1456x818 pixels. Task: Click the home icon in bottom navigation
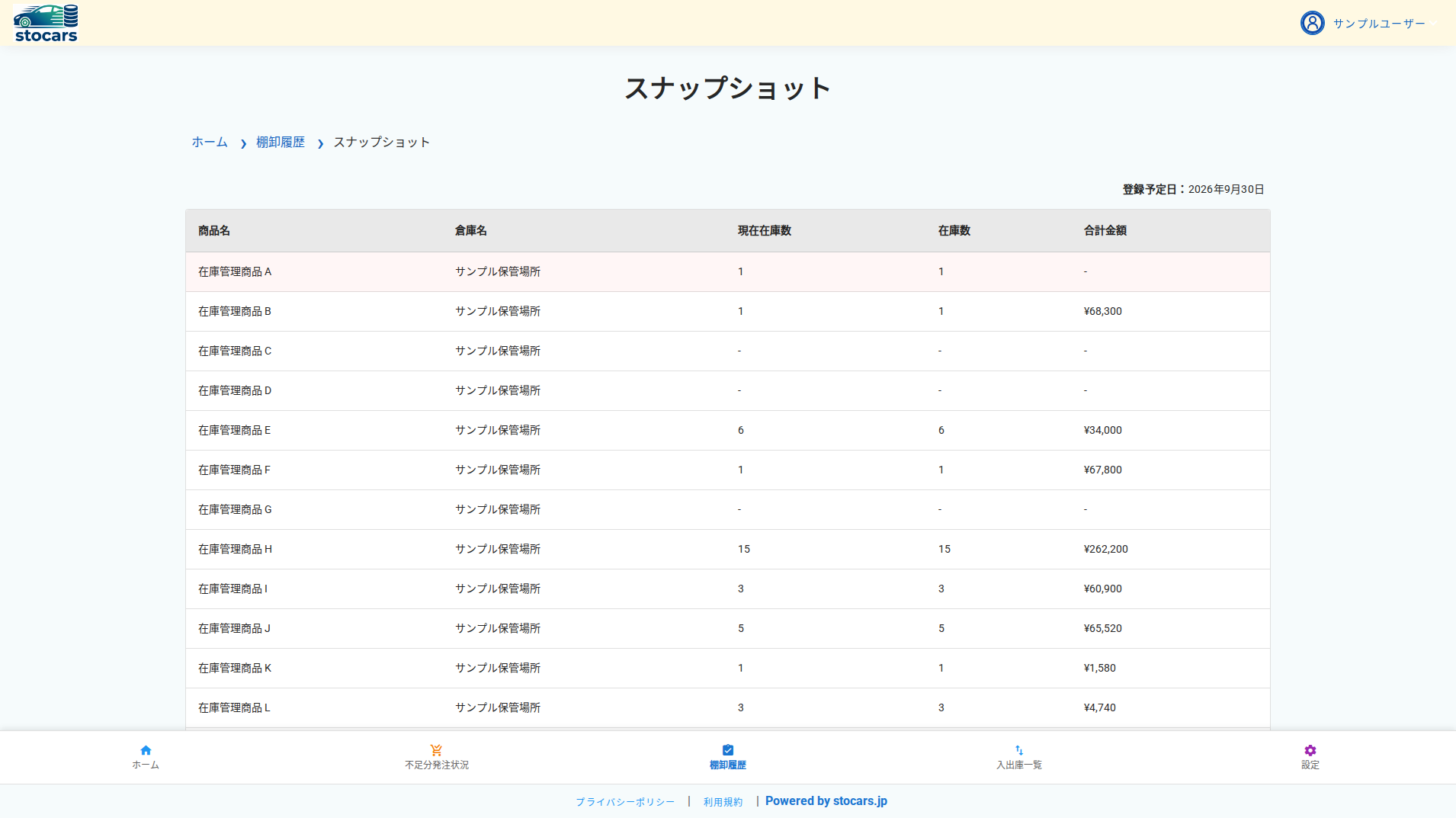146,750
